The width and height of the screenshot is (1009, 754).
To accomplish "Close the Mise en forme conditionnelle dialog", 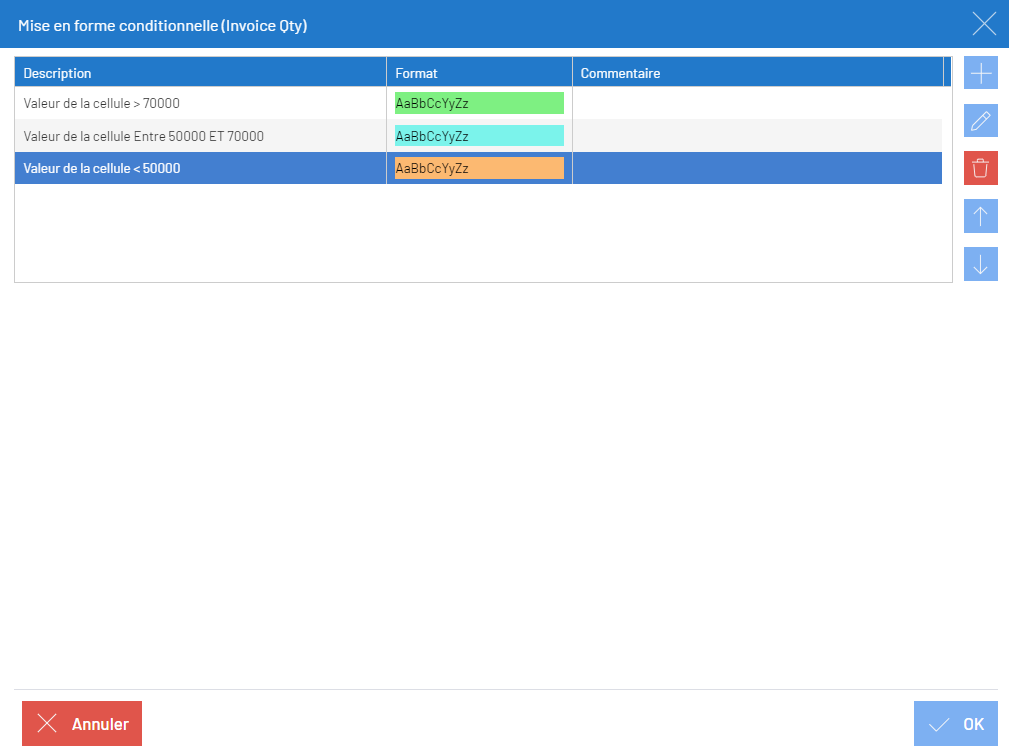I will click(984, 24).
